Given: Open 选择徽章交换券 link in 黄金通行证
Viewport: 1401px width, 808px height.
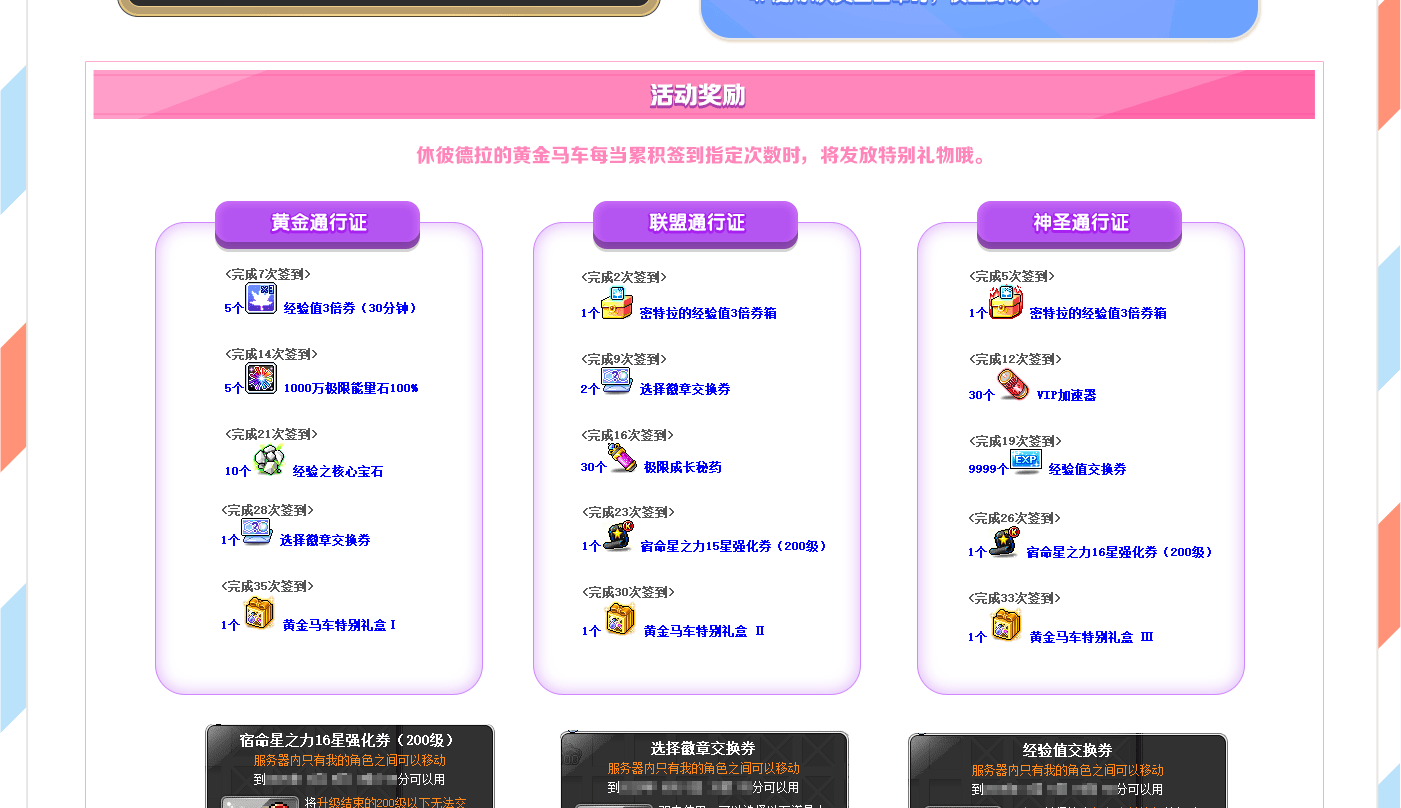Looking at the screenshot, I should click(x=325, y=540).
